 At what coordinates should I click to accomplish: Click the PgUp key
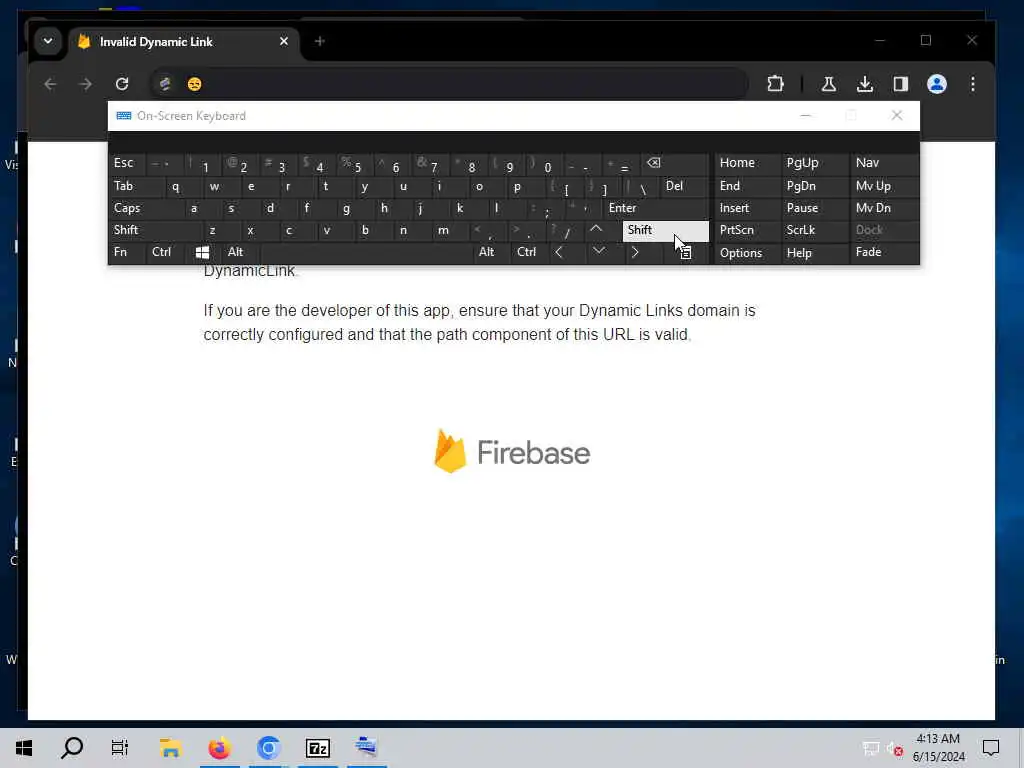(814, 163)
